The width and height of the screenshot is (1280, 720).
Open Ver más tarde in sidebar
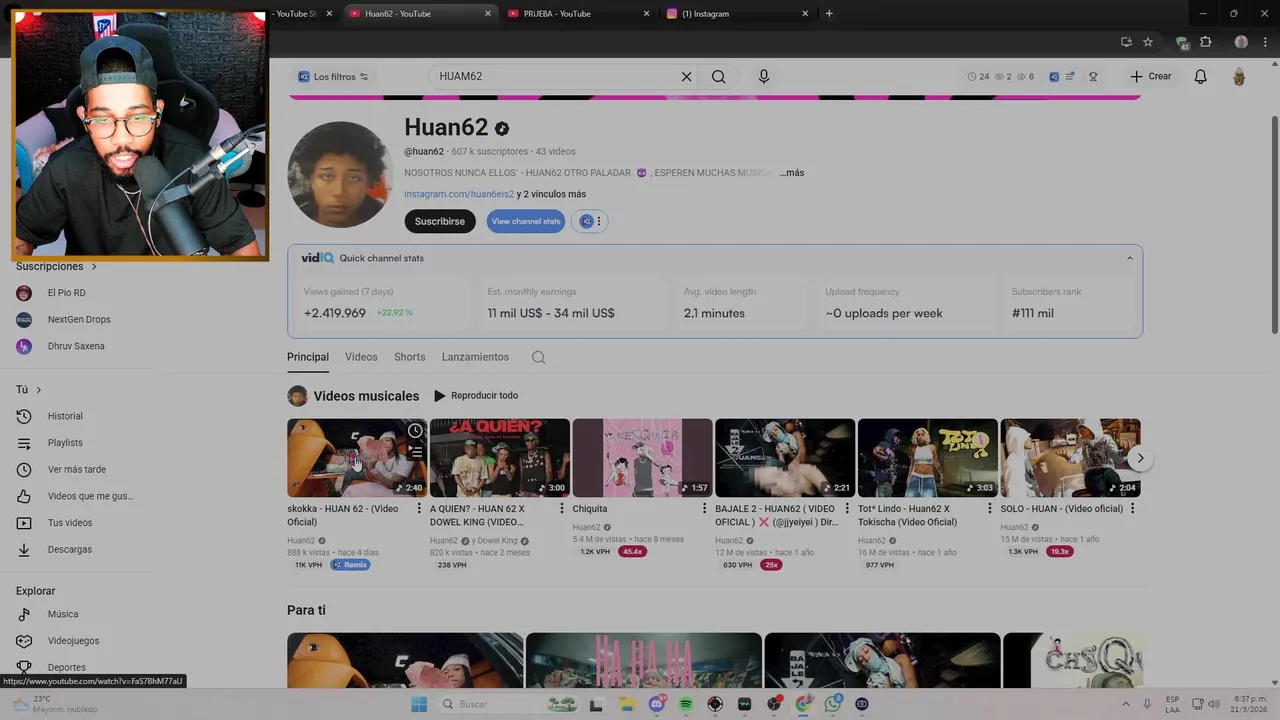click(75, 469)
